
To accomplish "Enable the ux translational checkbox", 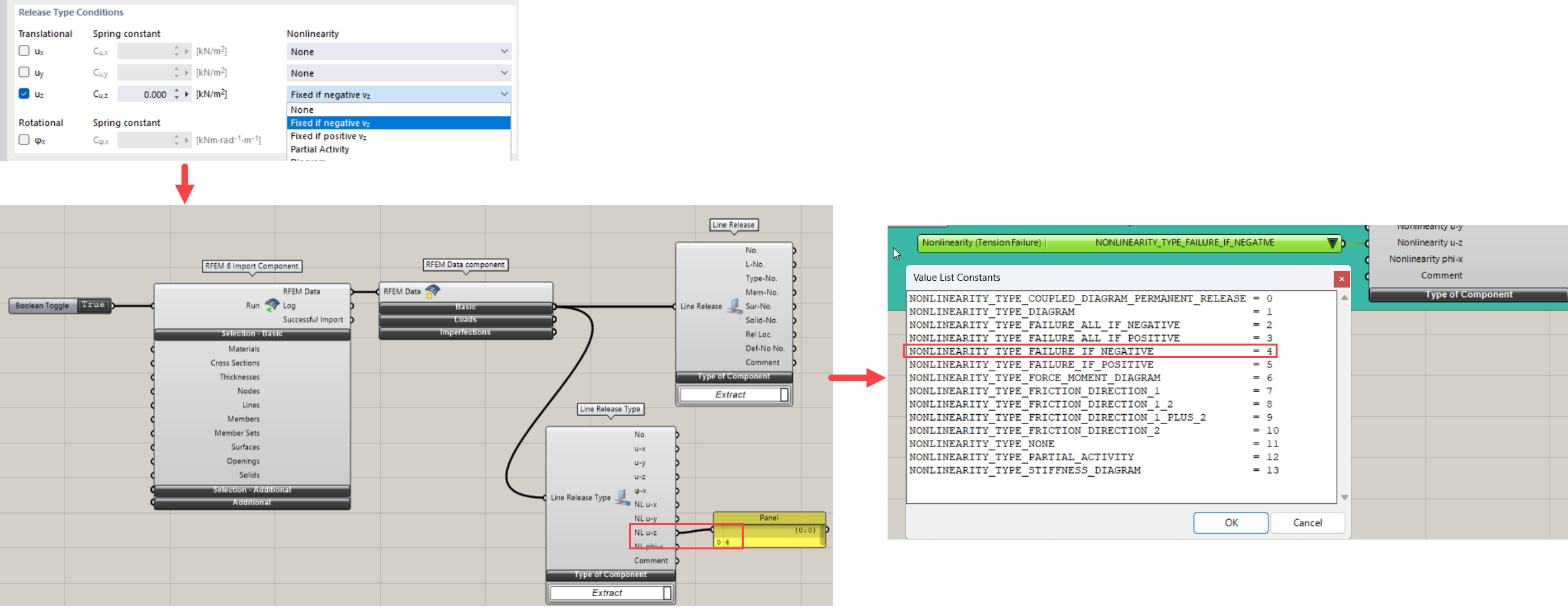I will [x=24, y=51].
